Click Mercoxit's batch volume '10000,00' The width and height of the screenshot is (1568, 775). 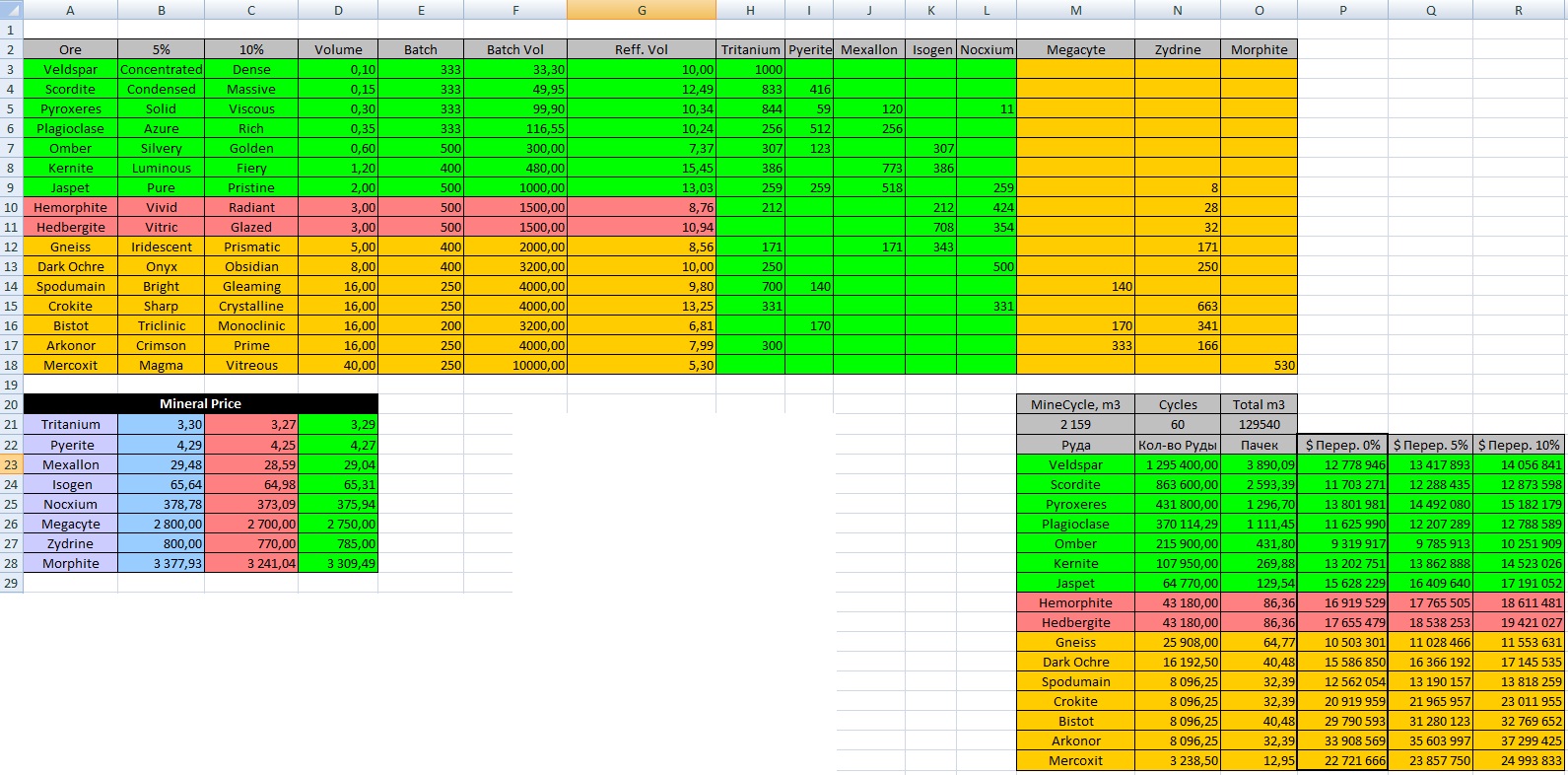[x=515, y=365]
